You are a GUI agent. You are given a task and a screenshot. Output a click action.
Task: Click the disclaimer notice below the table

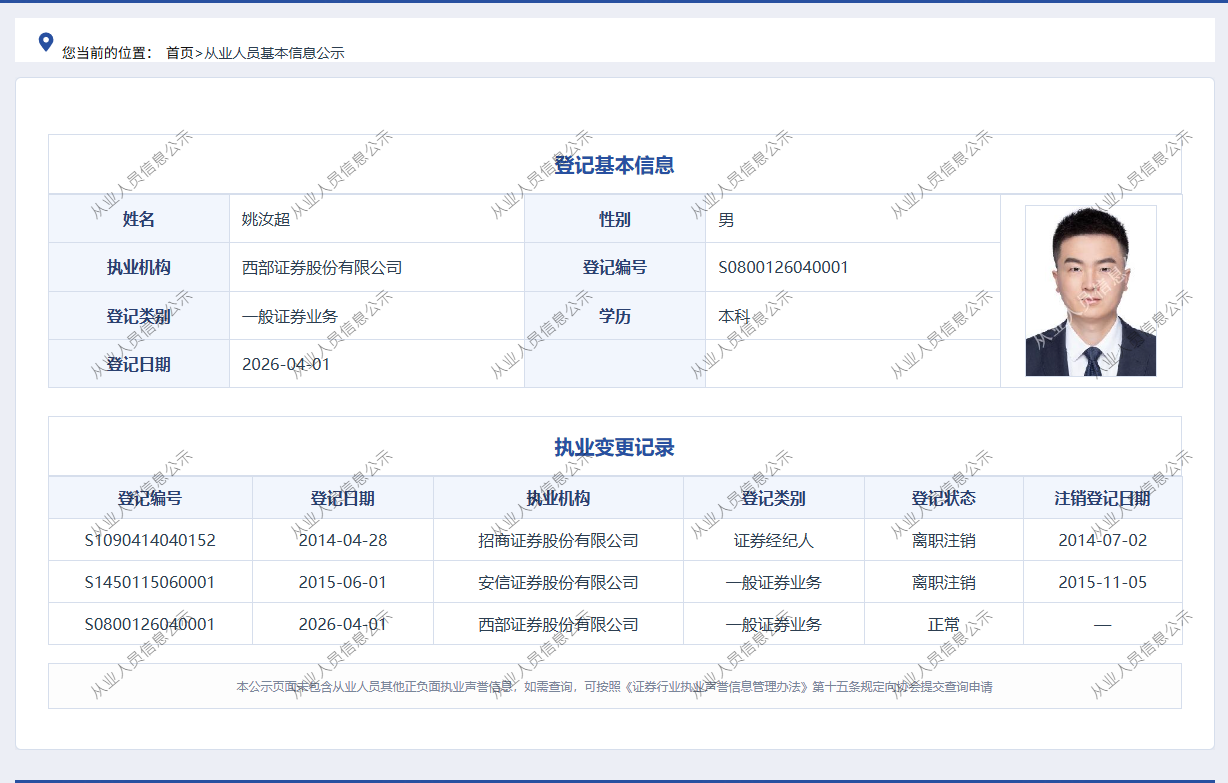[x=614, y=687]
